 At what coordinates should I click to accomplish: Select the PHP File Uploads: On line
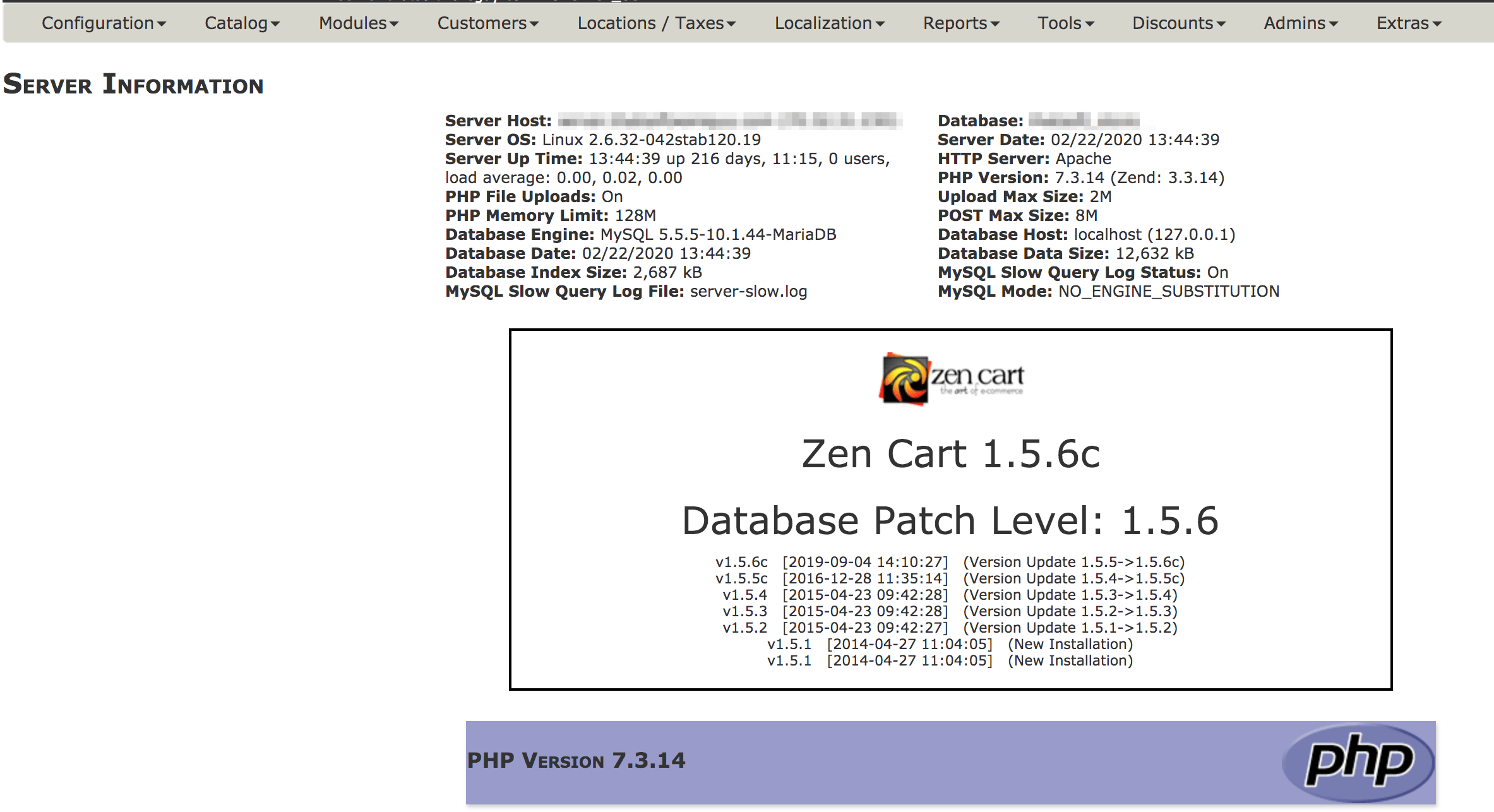[x=534, y=196]
